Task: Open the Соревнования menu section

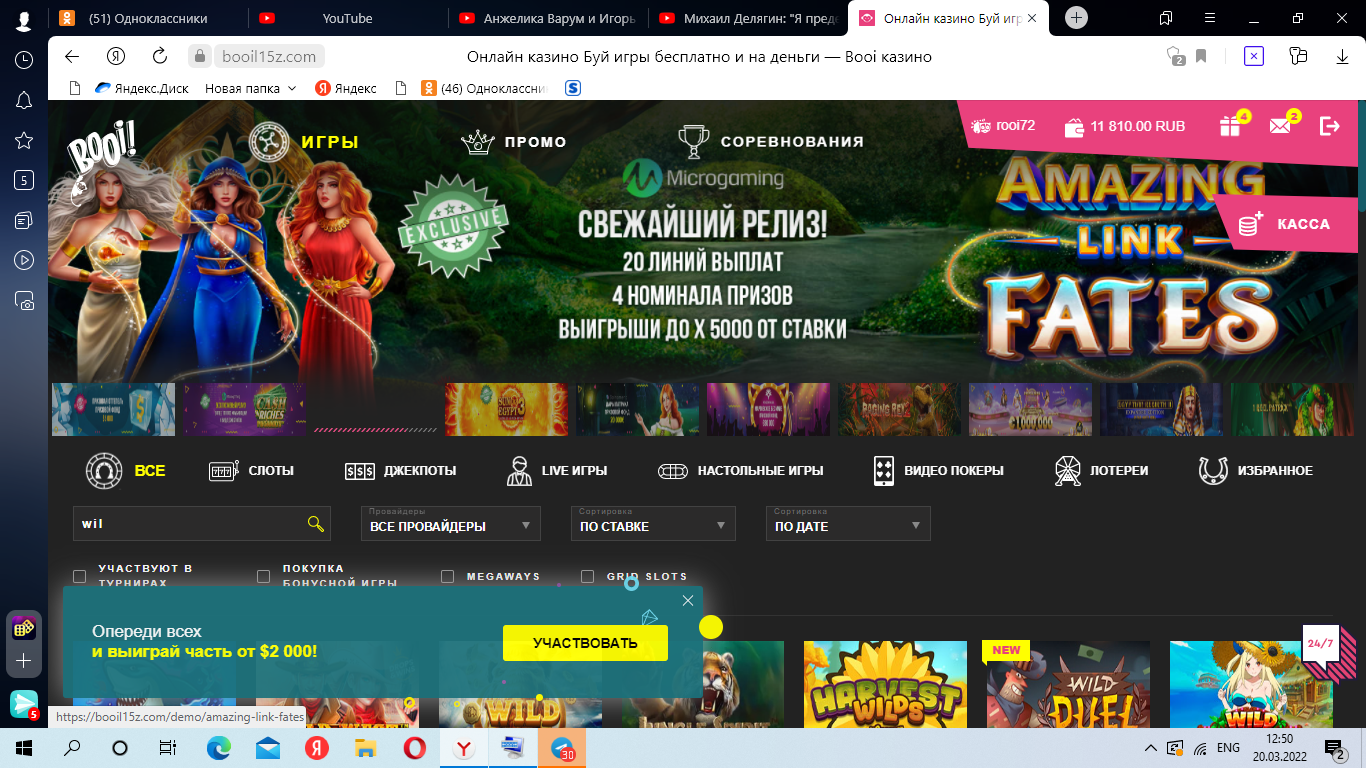Action: 770,142
